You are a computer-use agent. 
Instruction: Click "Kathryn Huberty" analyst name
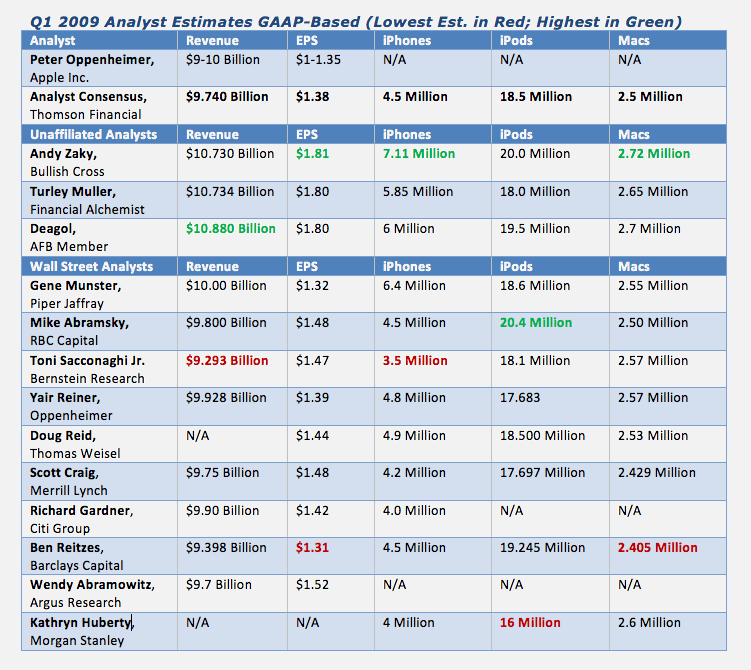point(80,623)
